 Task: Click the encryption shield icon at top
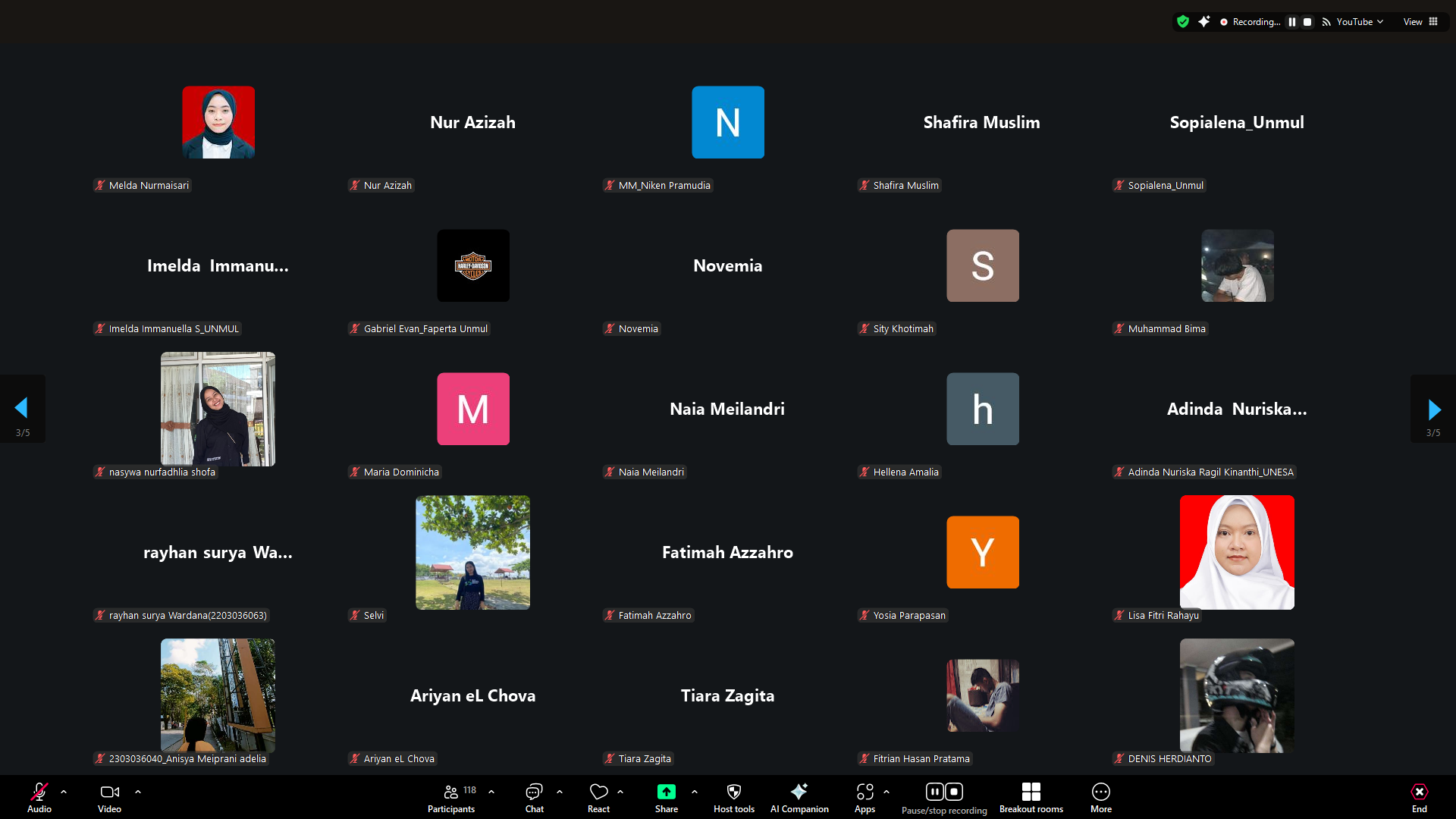click(1183, 22)
